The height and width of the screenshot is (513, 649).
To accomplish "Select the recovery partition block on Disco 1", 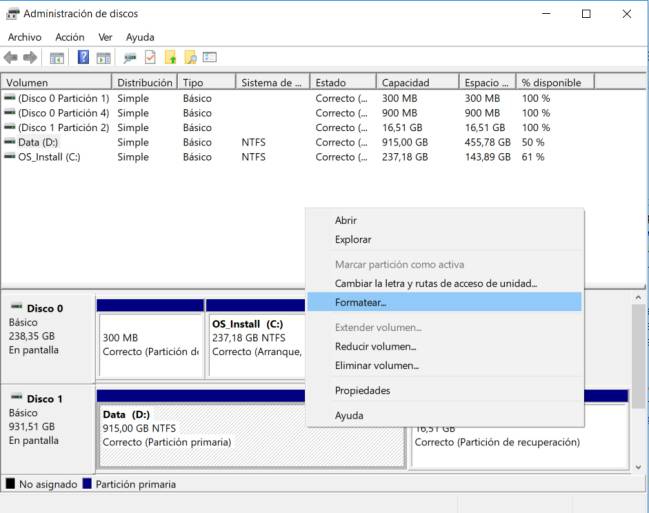I will click(x=520, y=448).
